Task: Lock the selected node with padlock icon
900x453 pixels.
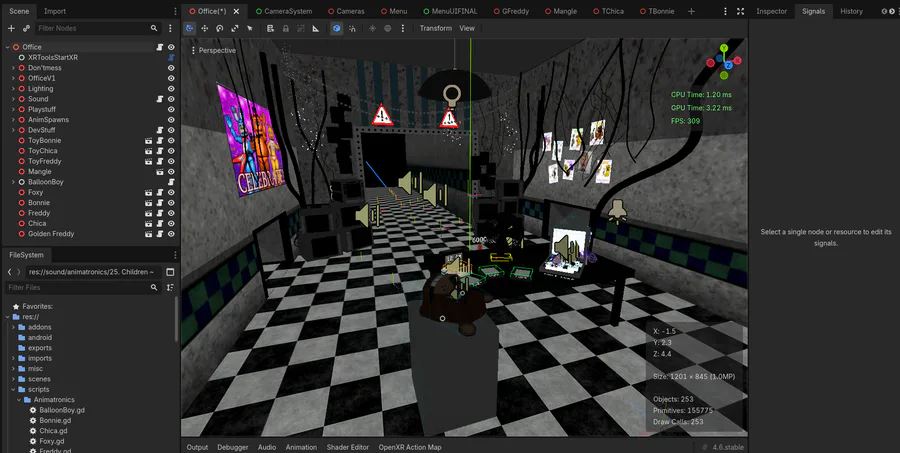Action: click(285, 28)
